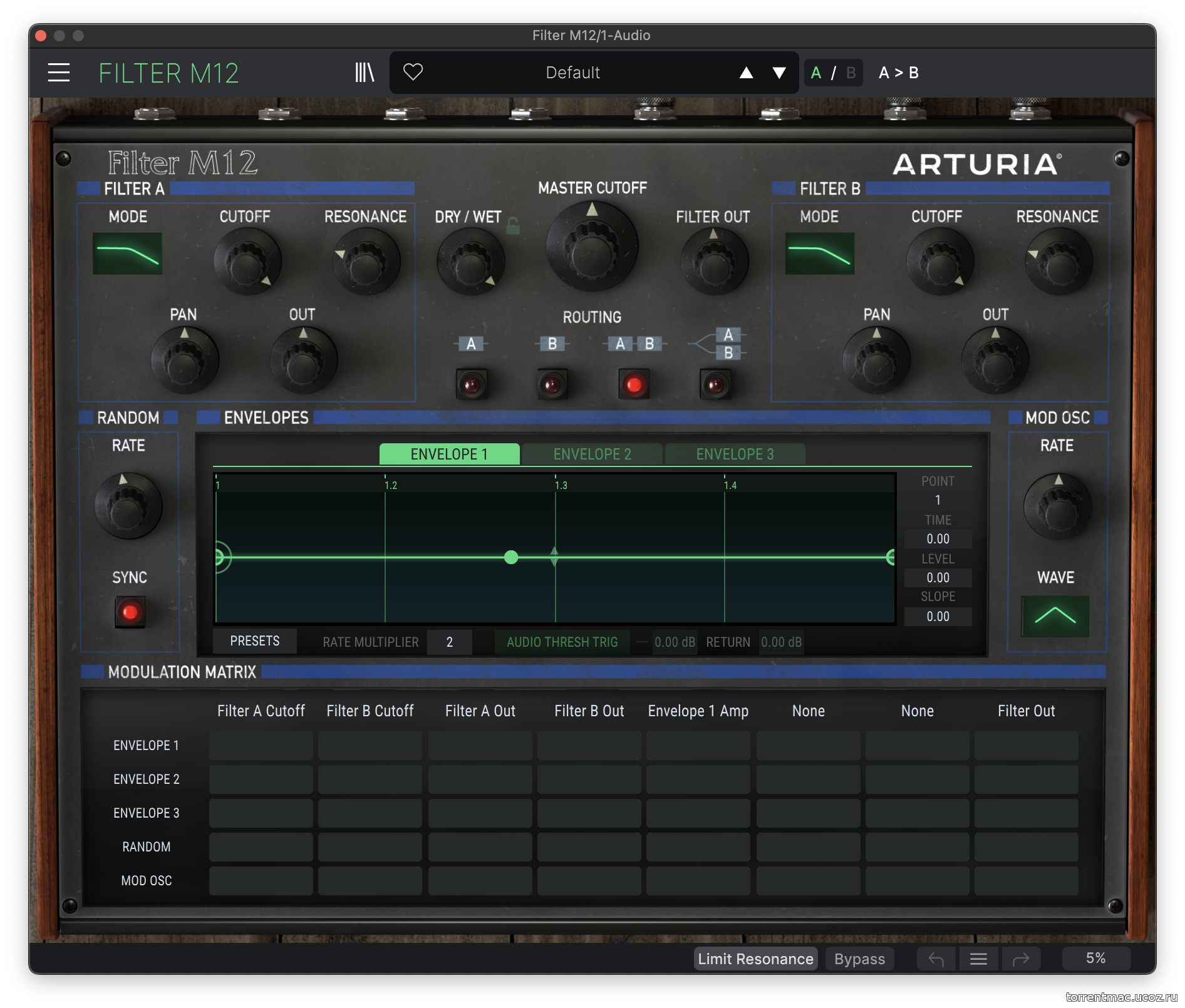1185x1008 pixels.
Task: Open the edit history list icon
Action: click(x=978, y=959)
